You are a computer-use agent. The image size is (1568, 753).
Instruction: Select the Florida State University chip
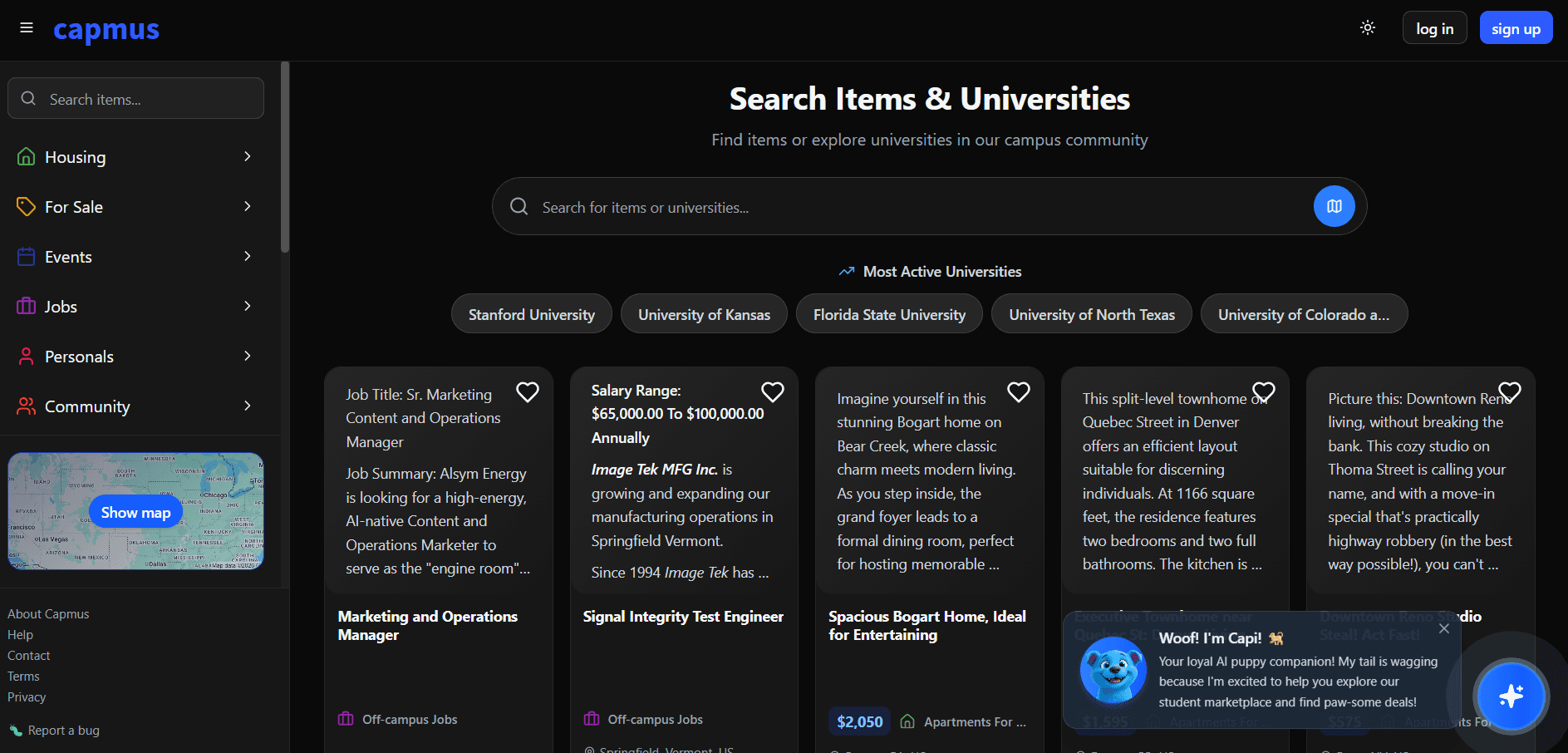click(x=889, y=313)
